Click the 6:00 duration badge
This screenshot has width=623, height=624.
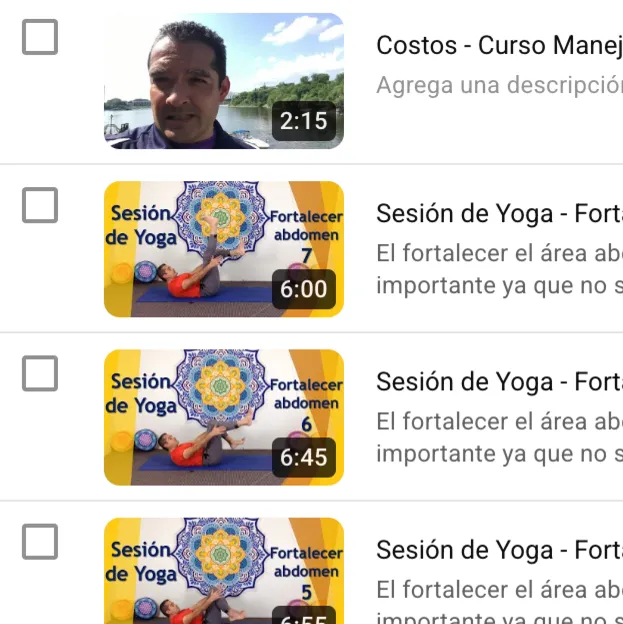(x=304, y=289)
